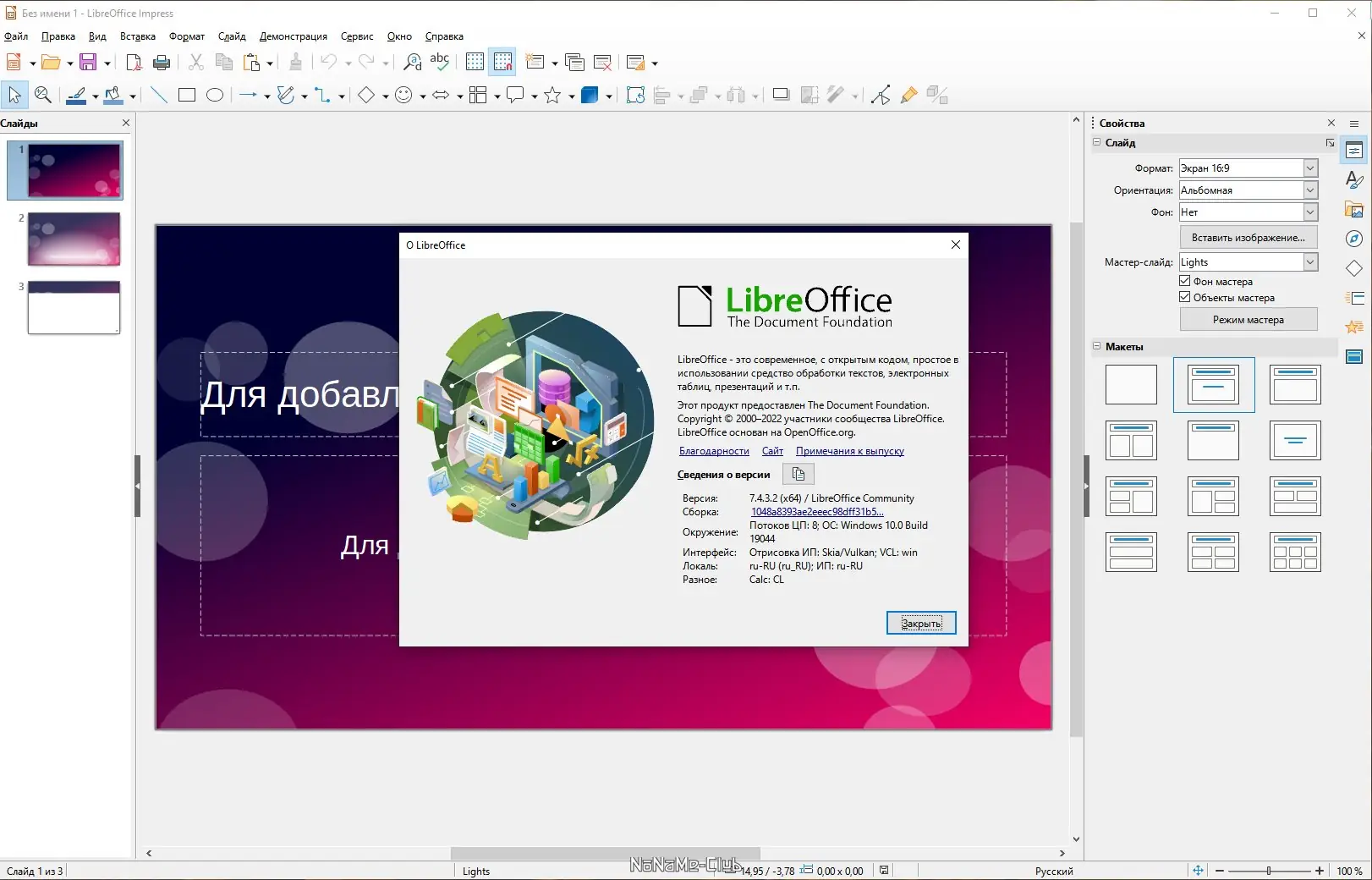1372x880 pixels.
Task: Collapse the 'Слайд' section expander
Action: point(1097,142)
